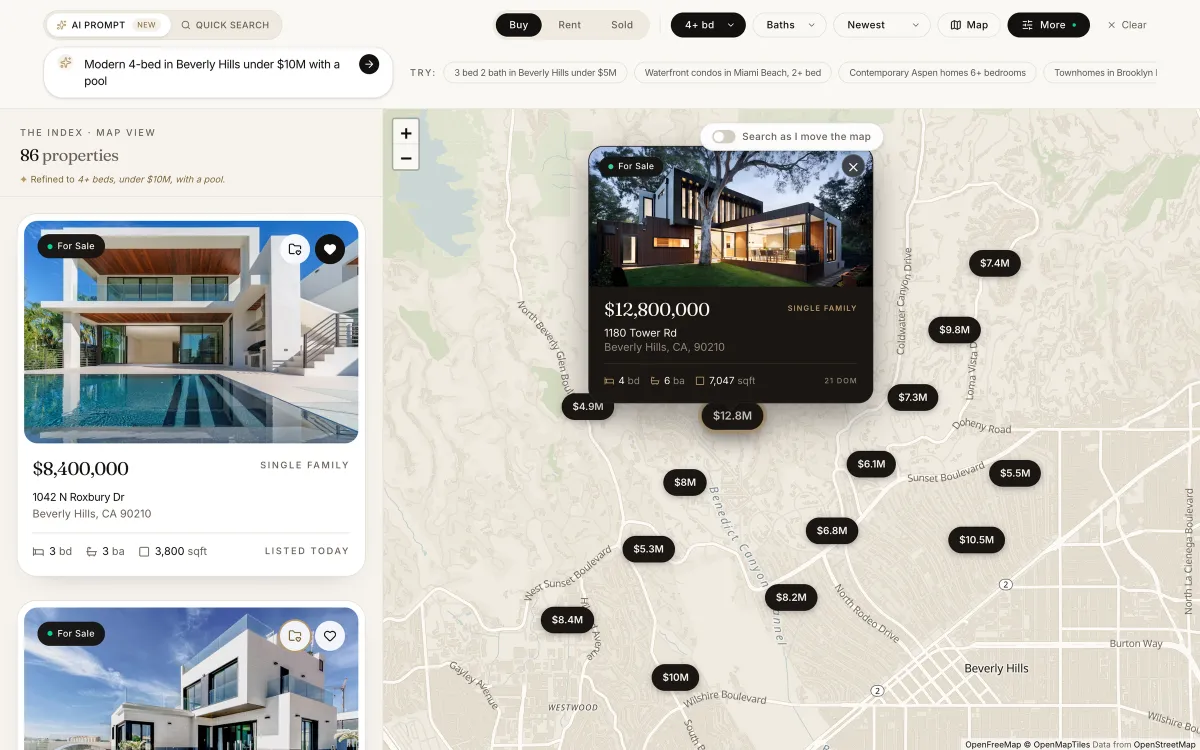Image resolution: width=1200 pixels, height=750 pixels.
Task: Click the 86 properties heading
Action: [69, 156]
